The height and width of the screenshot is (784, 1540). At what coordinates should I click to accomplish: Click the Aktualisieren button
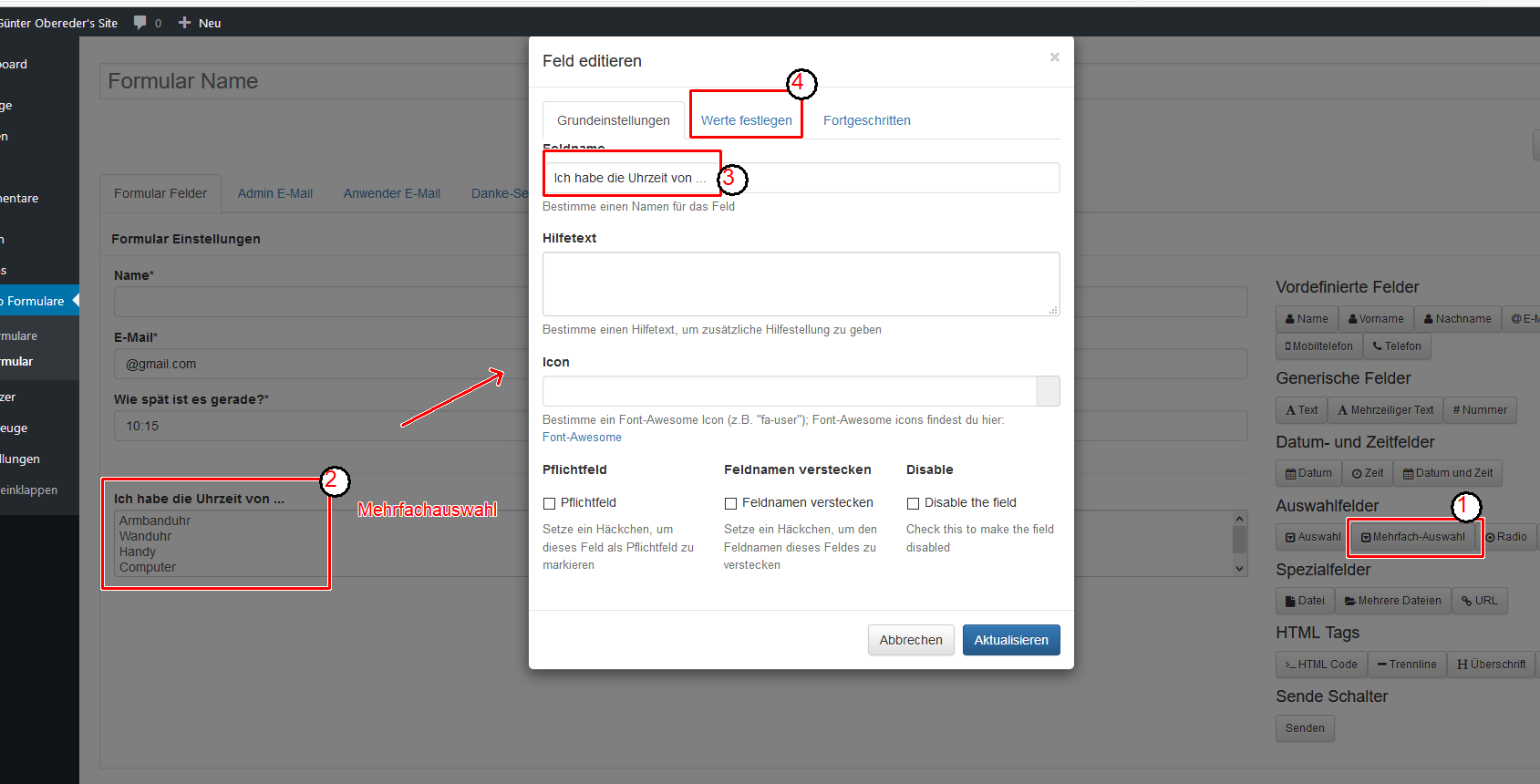[x=1011, y=640]
